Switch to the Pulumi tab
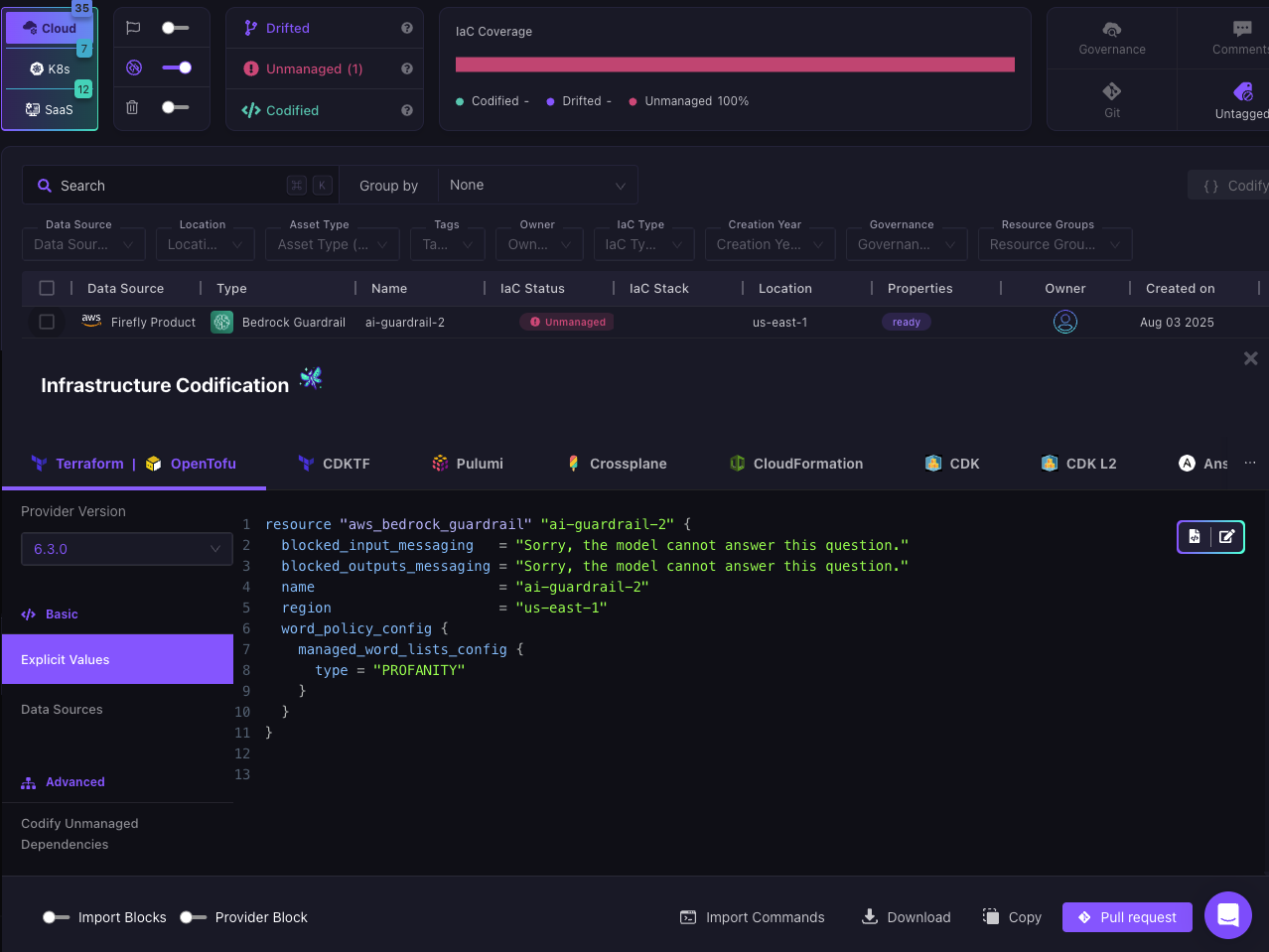The image size is (1269, 952). pyautogui.click(x=468, y=464)
